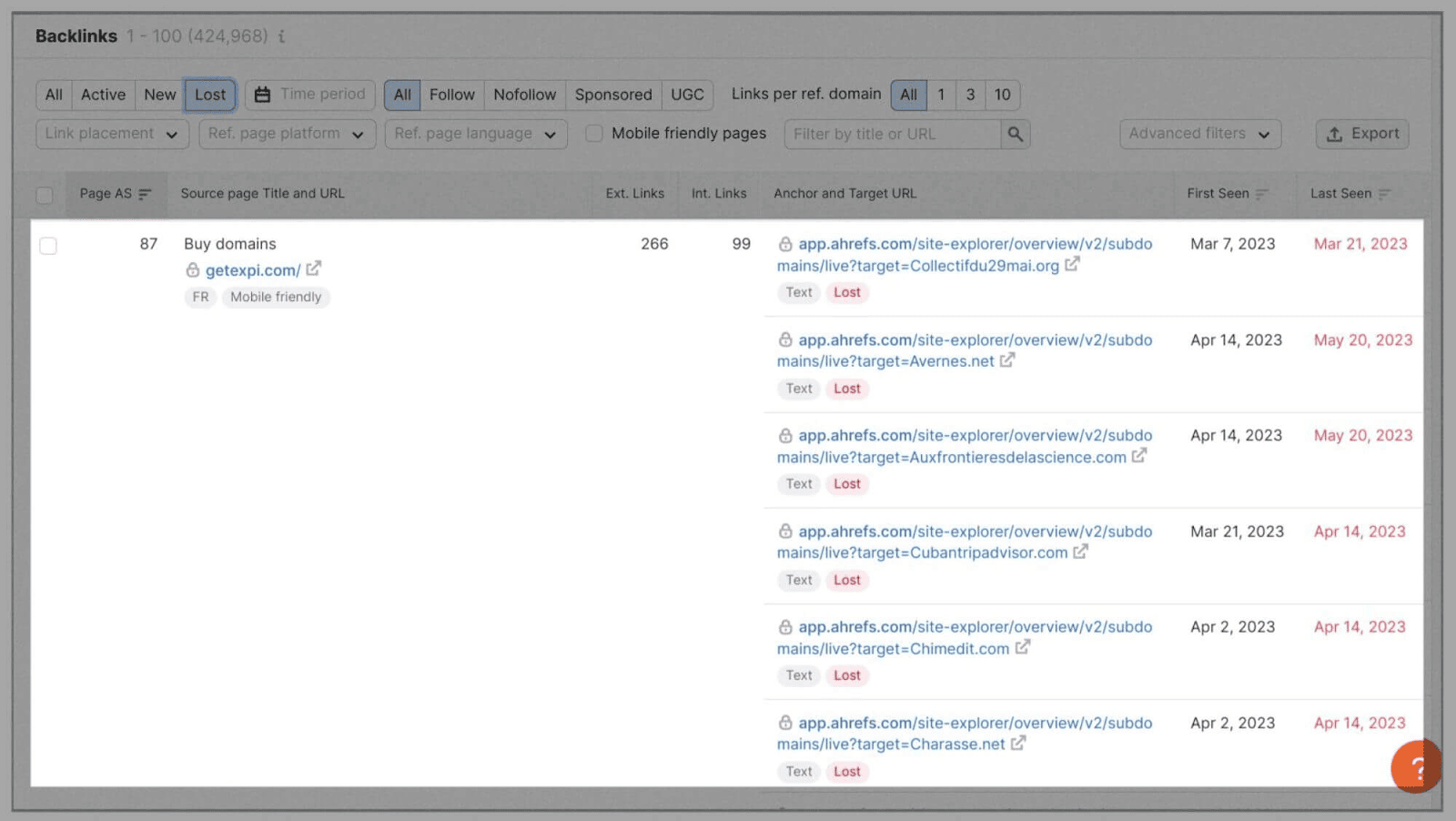
Task: Open the Ref. page platform dropdown
Action: click(x=286, y=133)
